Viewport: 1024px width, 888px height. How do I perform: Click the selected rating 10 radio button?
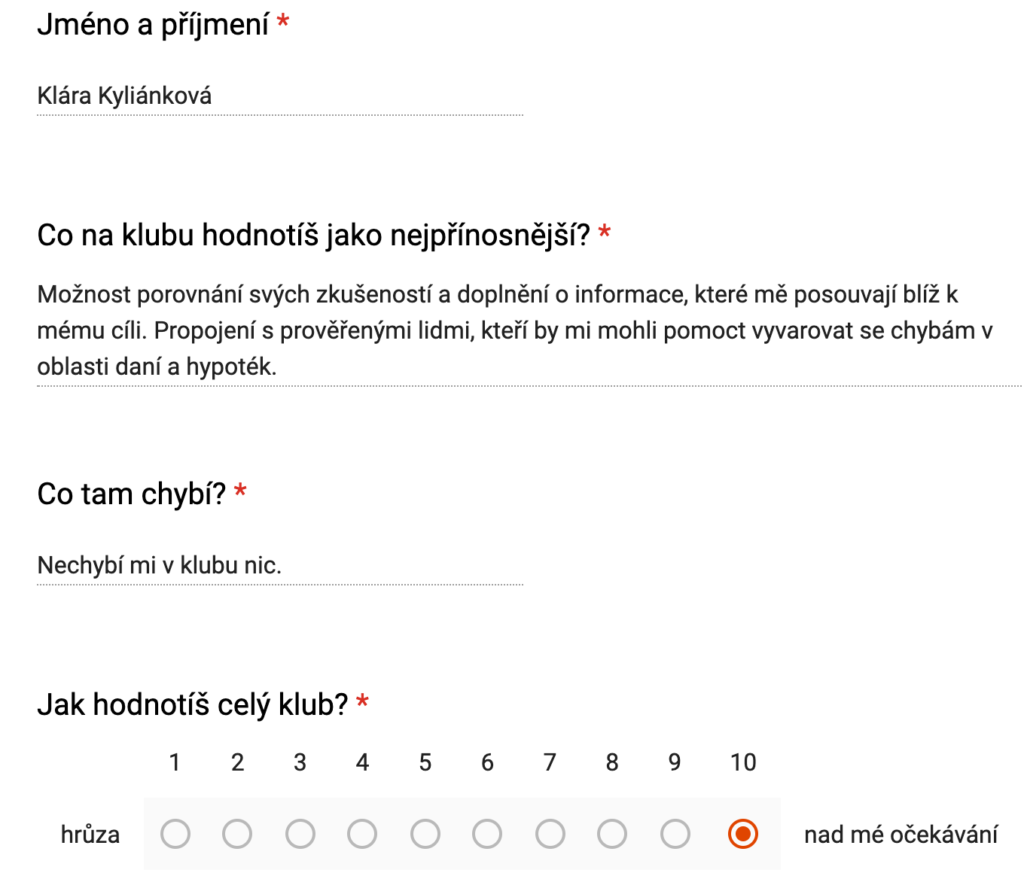pyautogui.click(x=743, y=834)
